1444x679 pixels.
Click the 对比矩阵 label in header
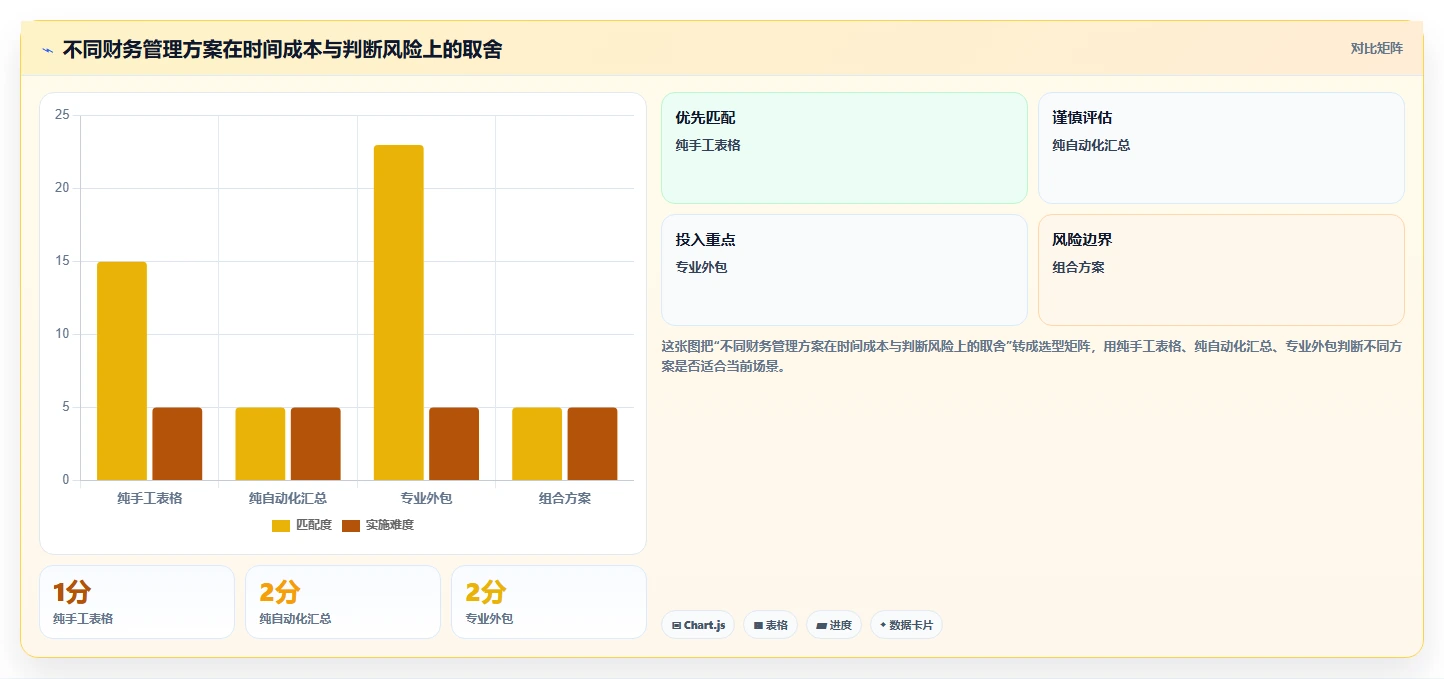tap(1377, 48)
